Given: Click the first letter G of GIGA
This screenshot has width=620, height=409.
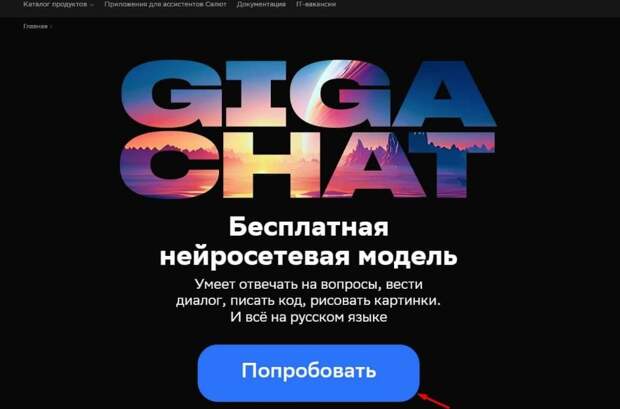Looking at the screenshot, I should click(170, 94).
